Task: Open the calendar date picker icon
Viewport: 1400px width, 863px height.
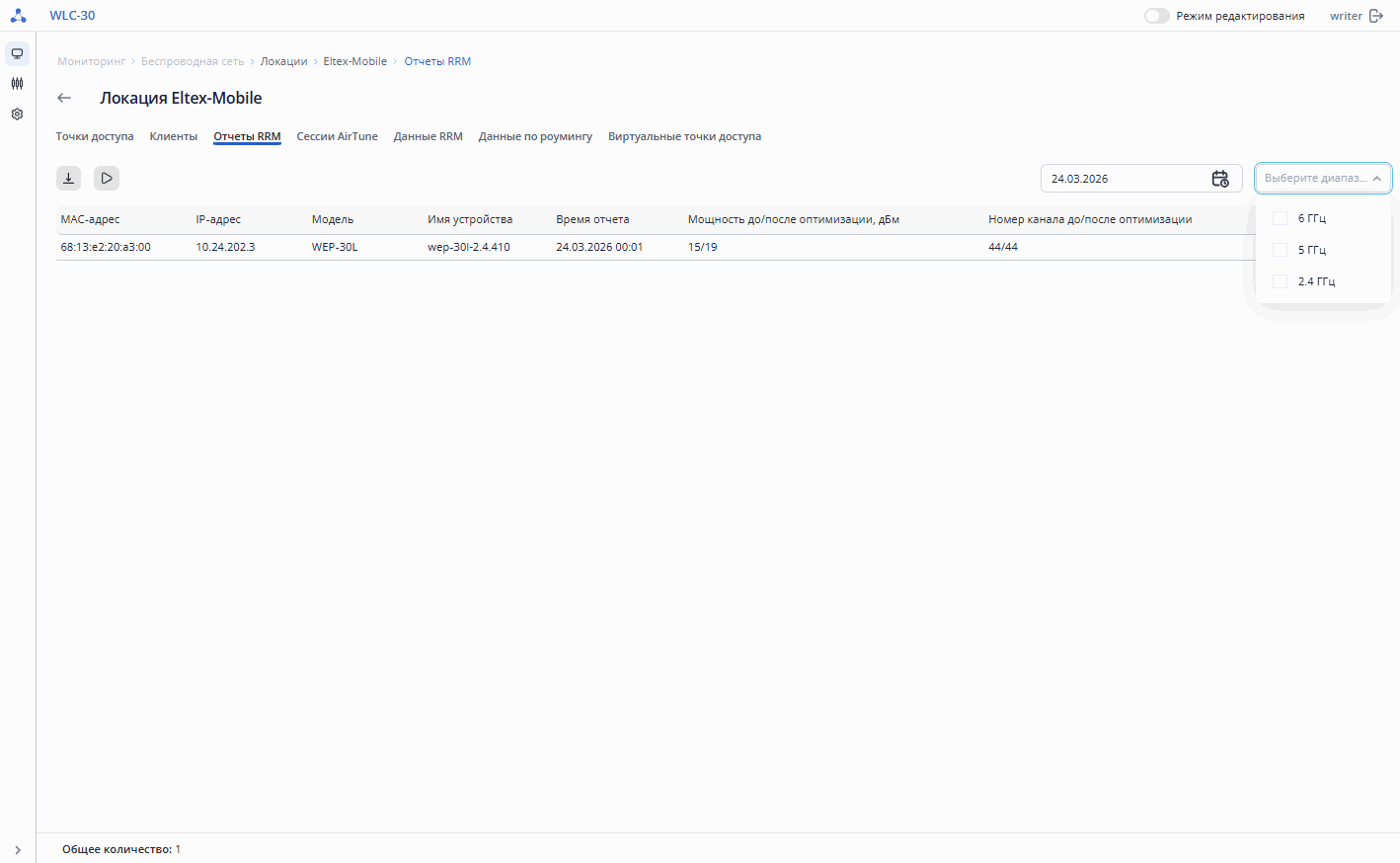Action: pos(1220,179)
